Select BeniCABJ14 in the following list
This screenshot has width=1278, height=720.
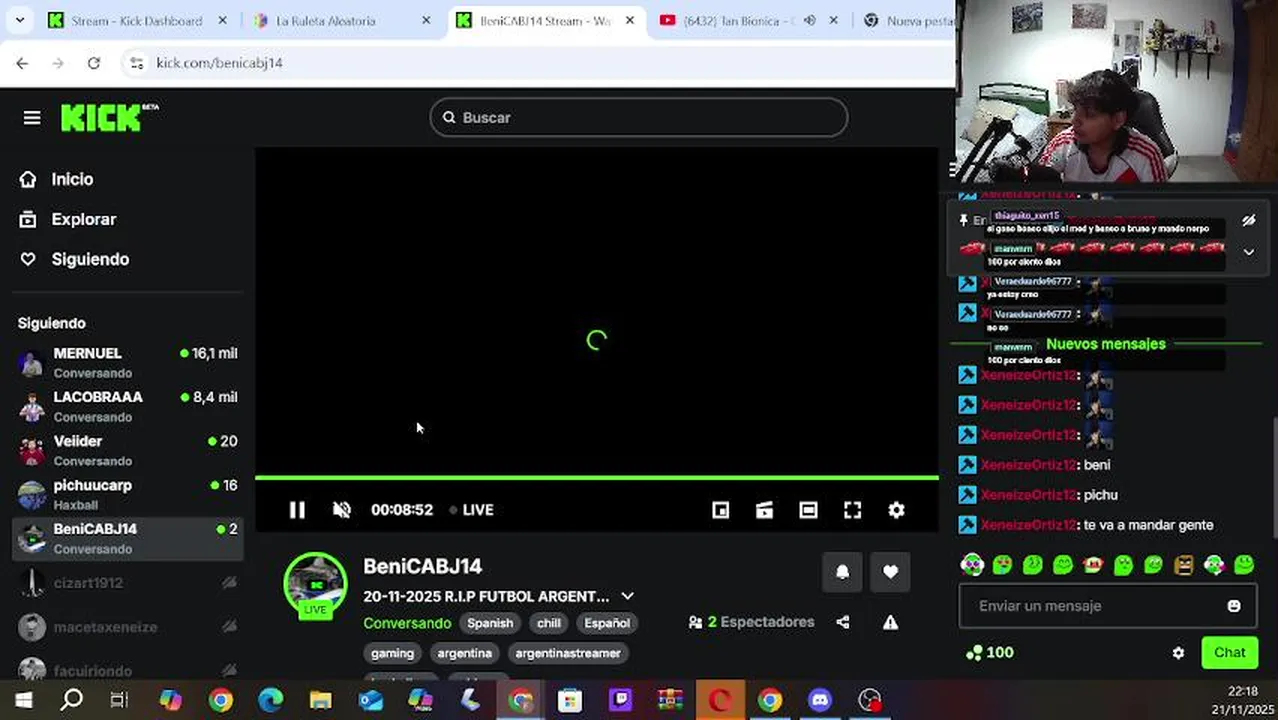coord(129,538)
